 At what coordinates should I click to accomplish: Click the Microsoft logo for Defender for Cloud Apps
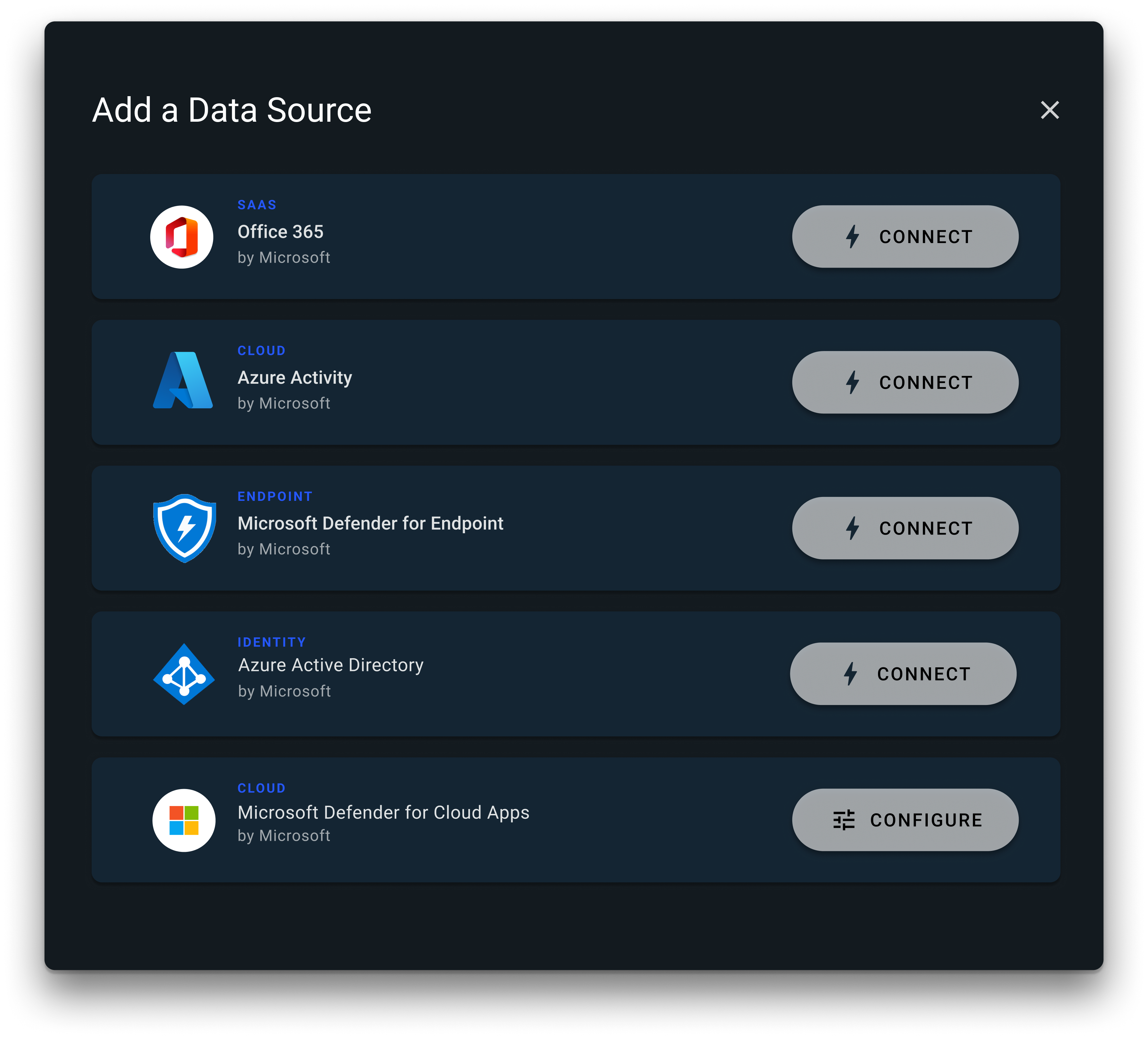pyautogui.click(x=183, y=820)
